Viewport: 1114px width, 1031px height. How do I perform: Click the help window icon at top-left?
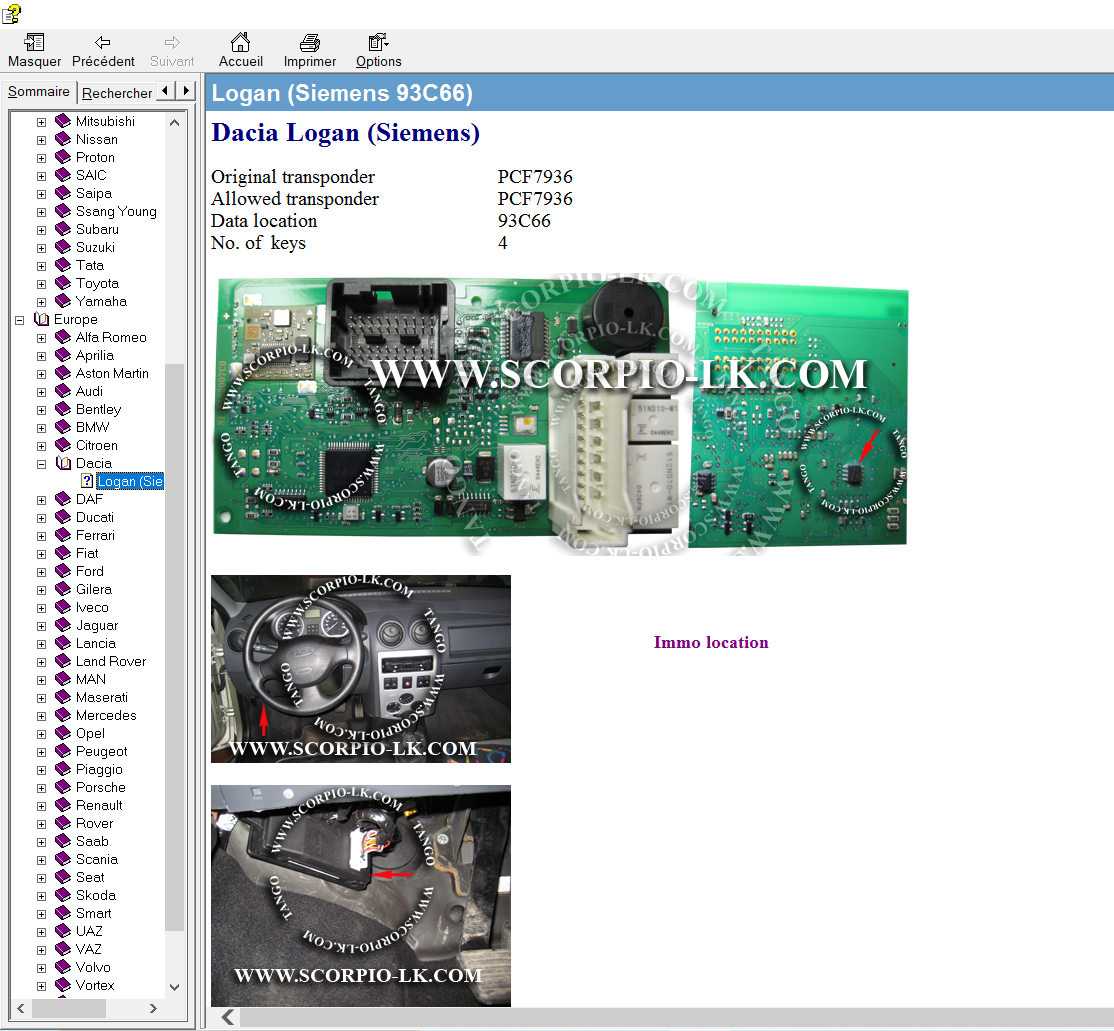coord(11,13)
